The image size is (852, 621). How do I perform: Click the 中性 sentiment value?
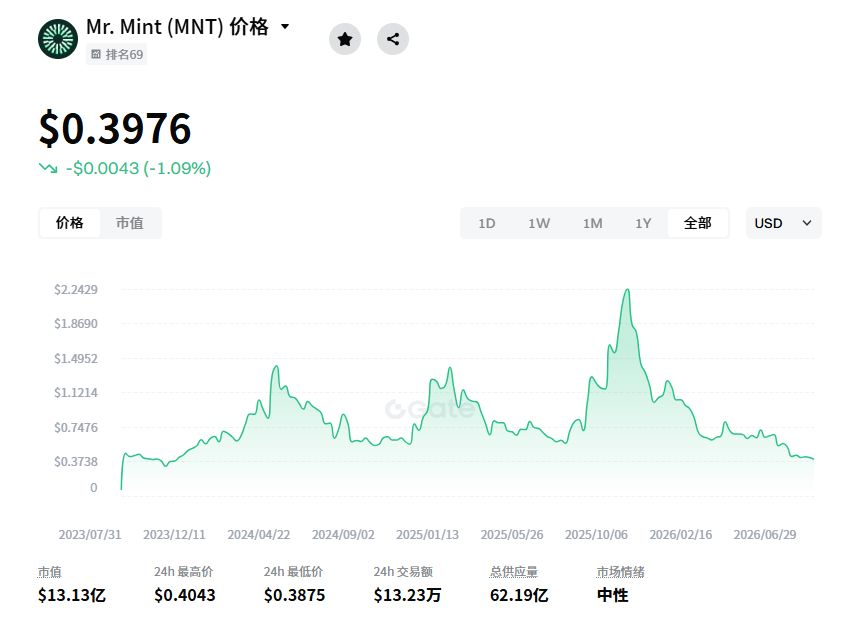[612, 595]
